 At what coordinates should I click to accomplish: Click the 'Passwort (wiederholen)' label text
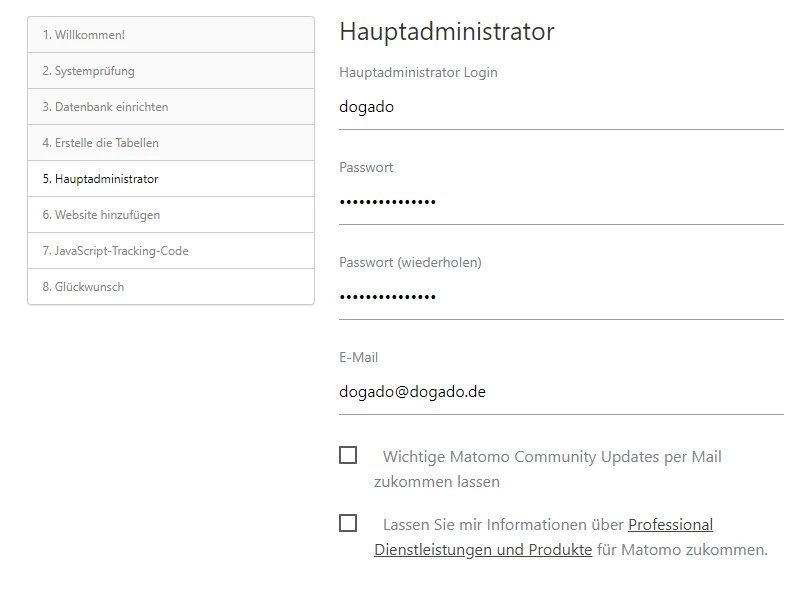coord(410,262)
